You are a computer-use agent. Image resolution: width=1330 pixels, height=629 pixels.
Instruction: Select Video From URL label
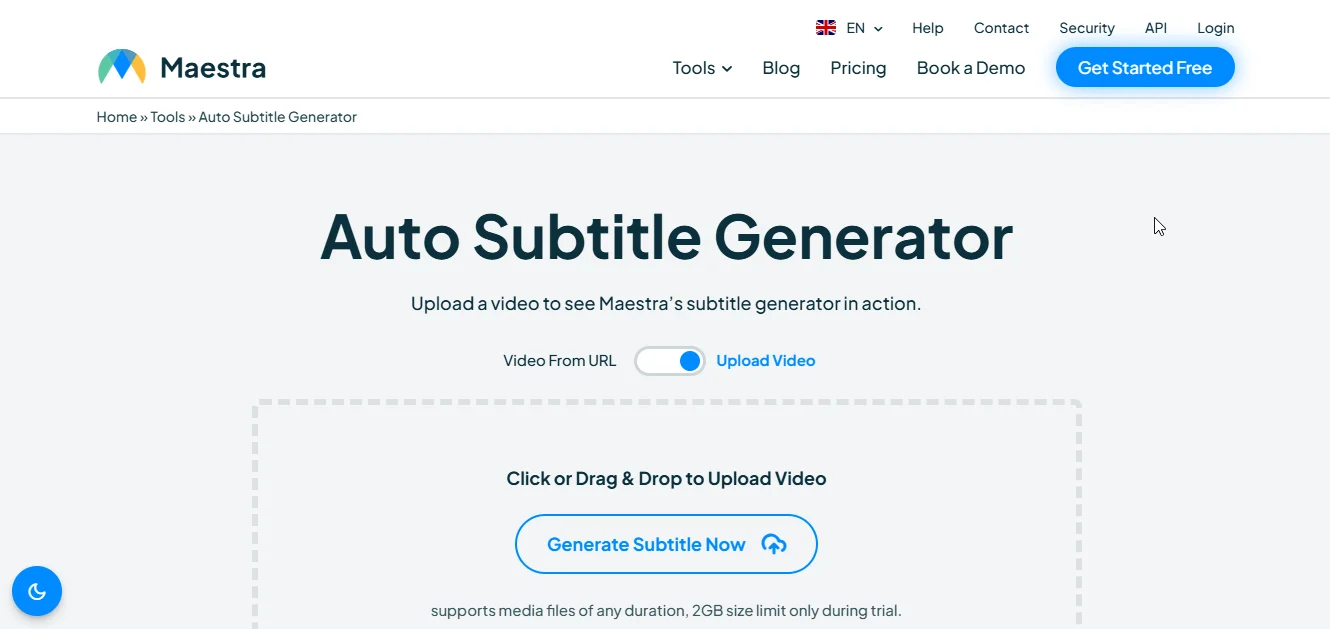click(560, 361)
